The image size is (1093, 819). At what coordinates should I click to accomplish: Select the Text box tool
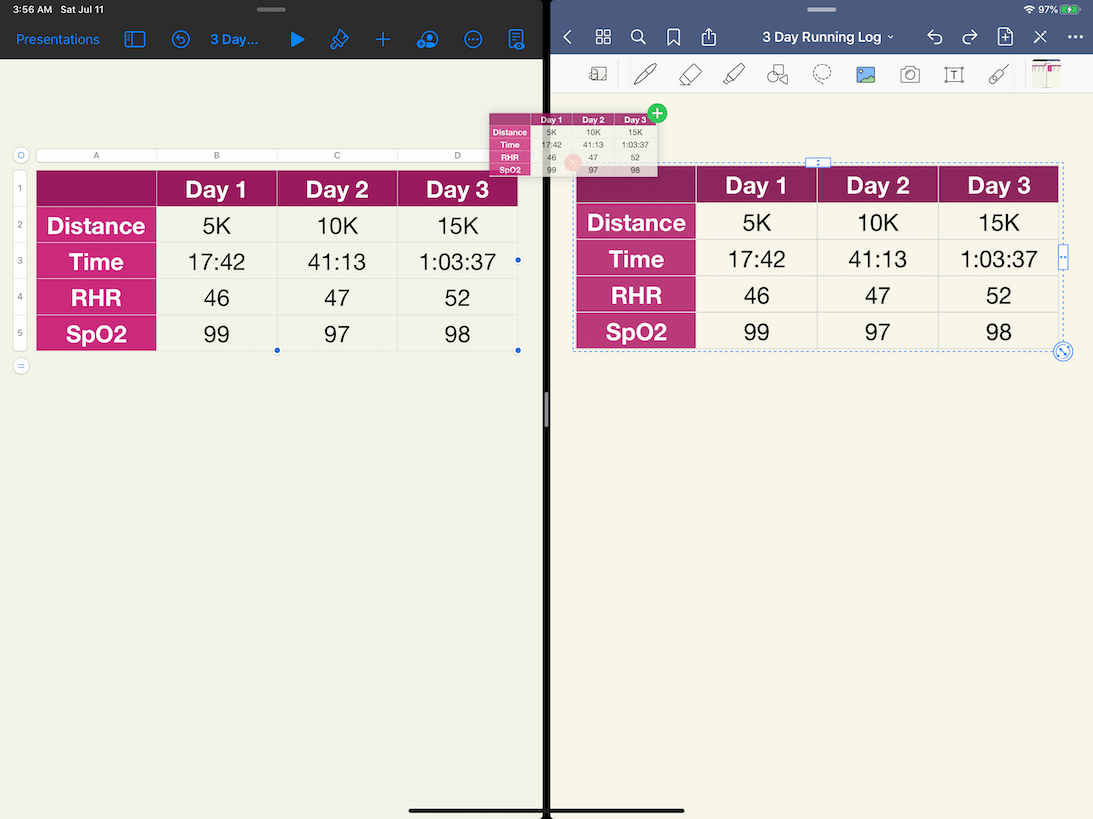pos(953,74)
